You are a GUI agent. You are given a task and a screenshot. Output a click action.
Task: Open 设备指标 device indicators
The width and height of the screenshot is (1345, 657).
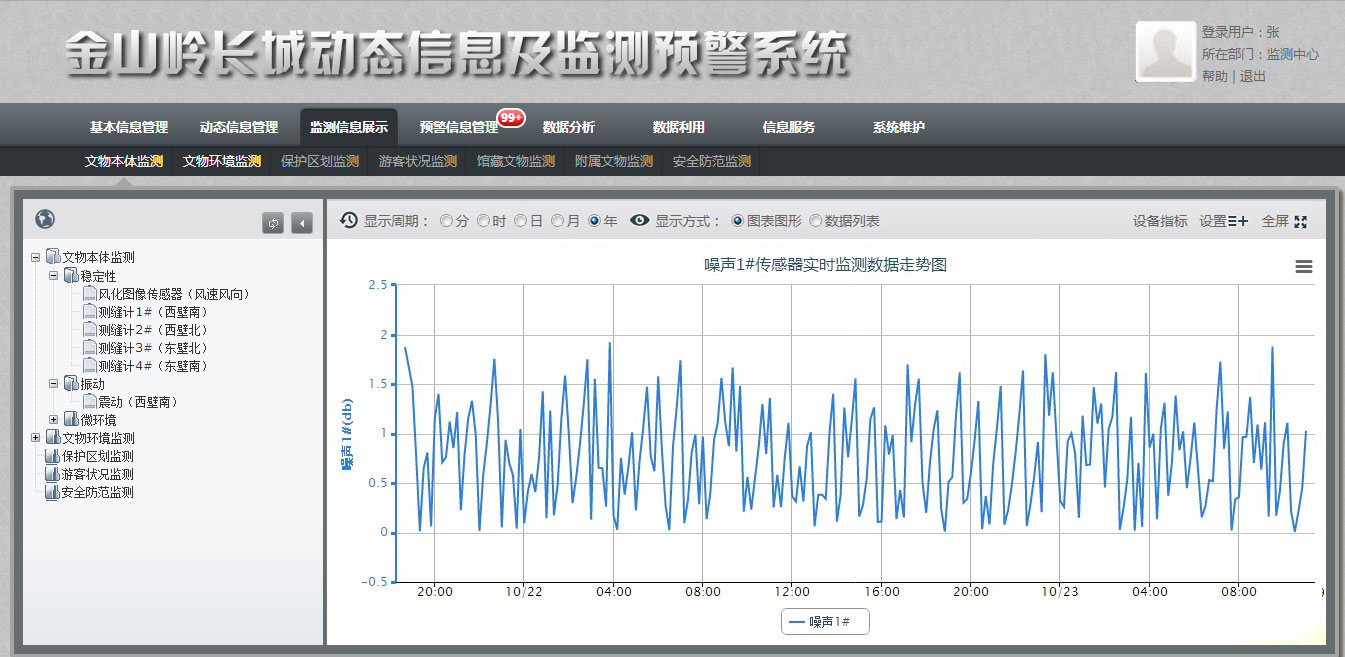[x=1160, y=221]
